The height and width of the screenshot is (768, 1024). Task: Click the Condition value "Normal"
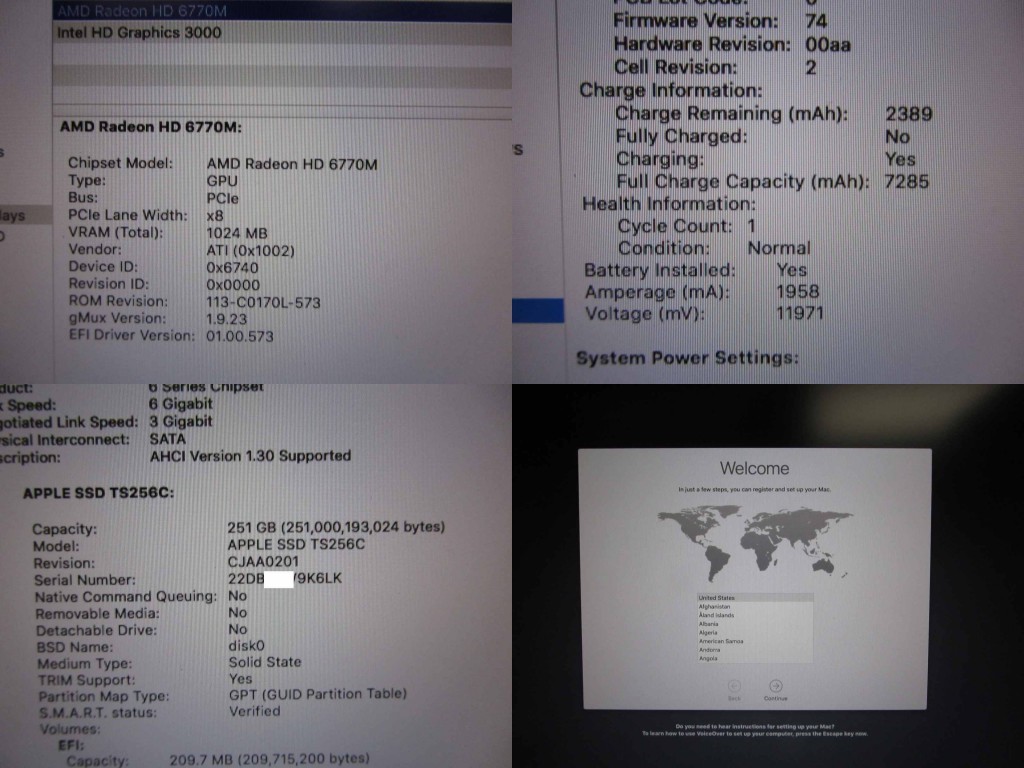point(779,248)
